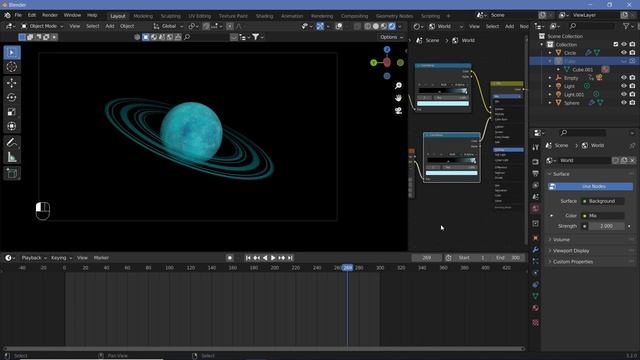Click the Z axis on navigation gizmo
640x360 pixels.
coord(387,49)
